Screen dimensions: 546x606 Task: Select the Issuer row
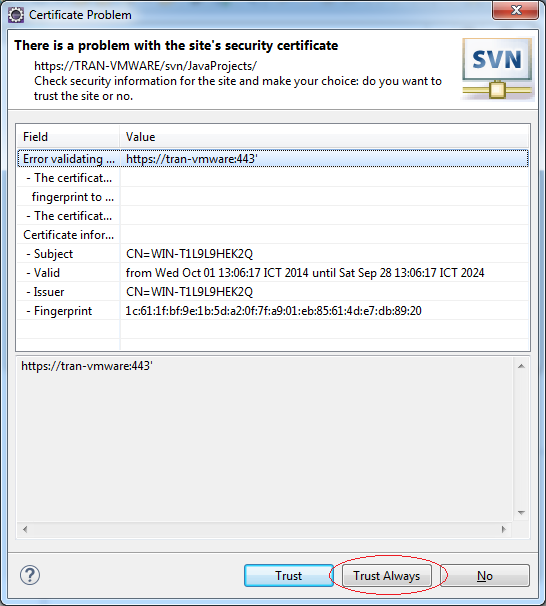(273, 291)
